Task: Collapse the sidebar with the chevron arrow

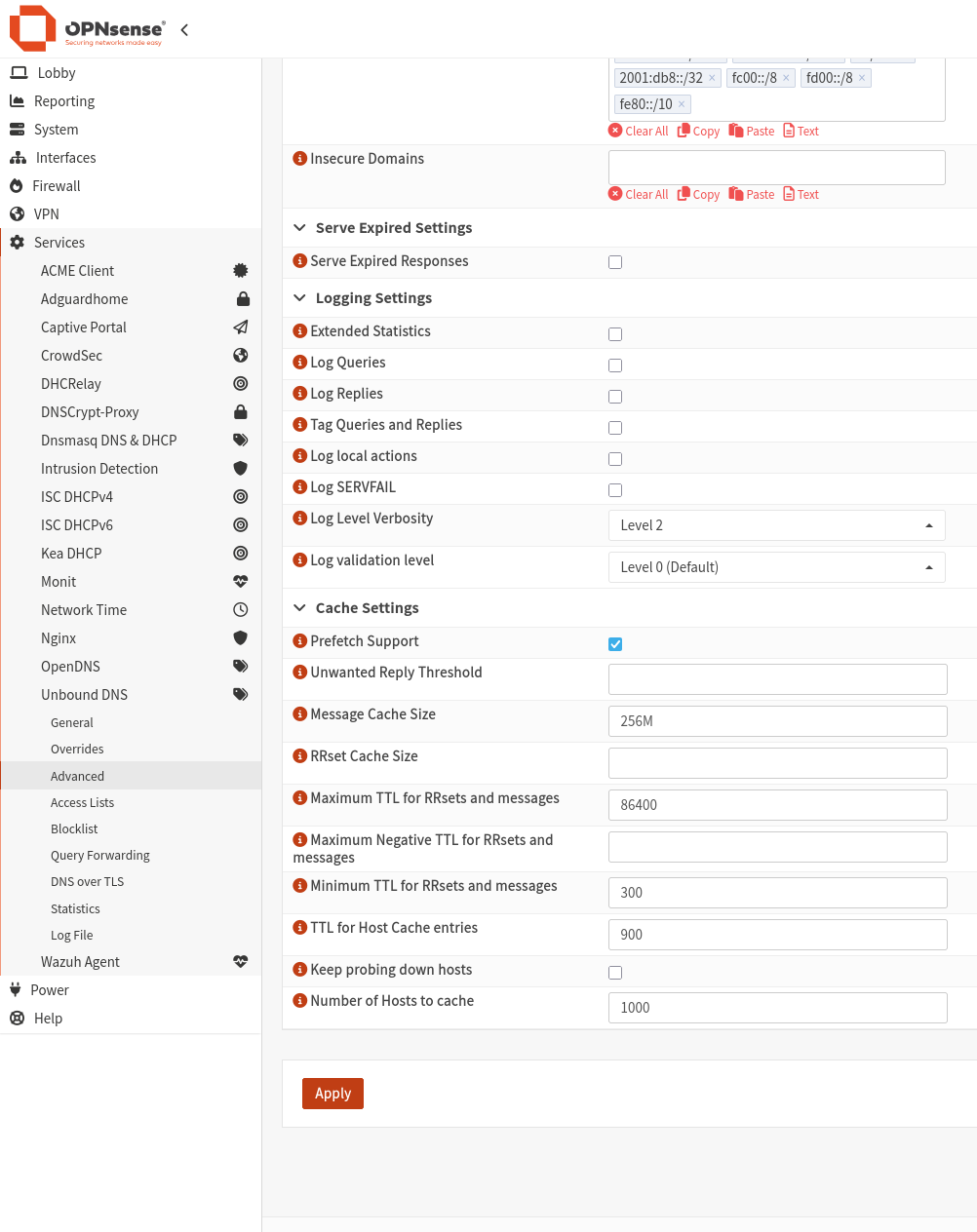Action: tap(184, 29)
